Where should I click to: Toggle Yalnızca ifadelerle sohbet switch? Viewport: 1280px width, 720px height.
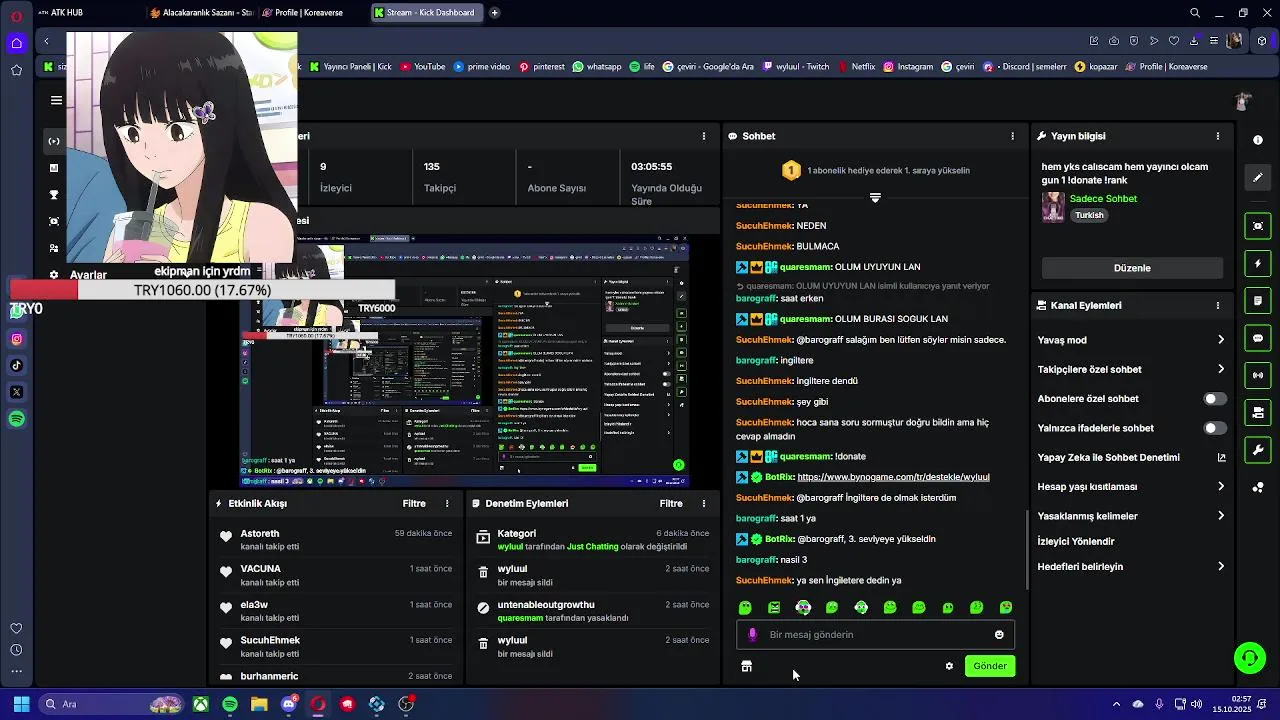(1215, 428)
